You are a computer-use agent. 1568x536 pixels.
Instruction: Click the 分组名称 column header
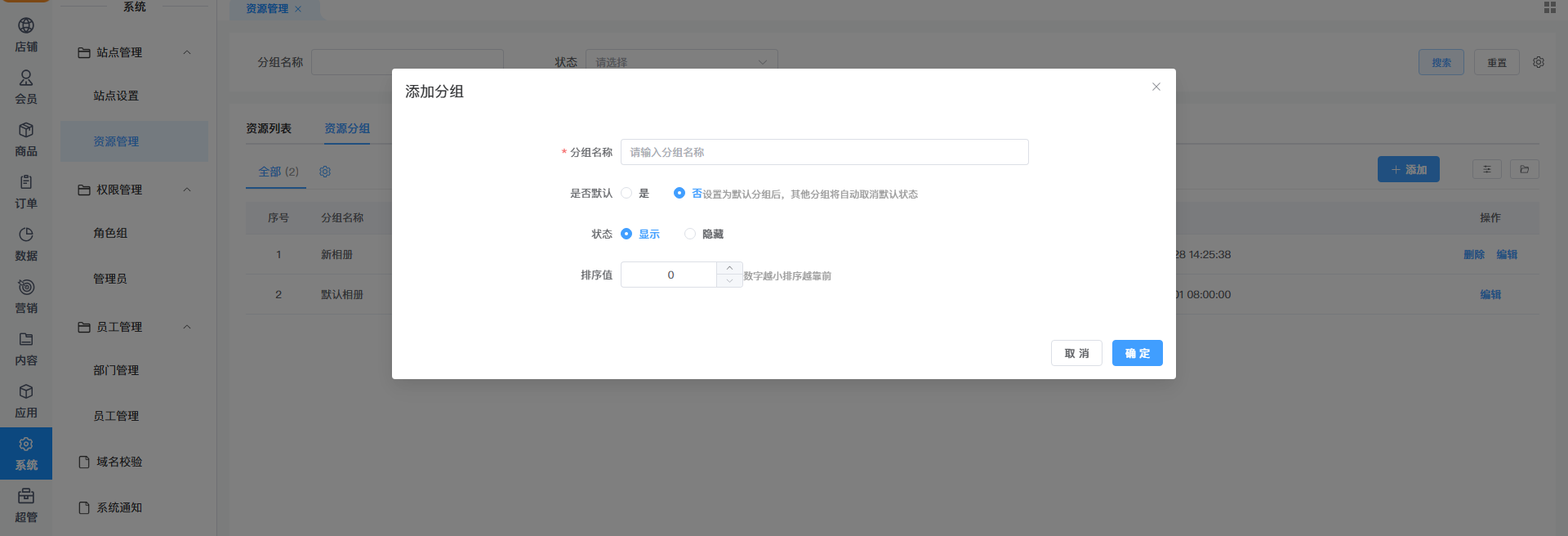(342, 218)
